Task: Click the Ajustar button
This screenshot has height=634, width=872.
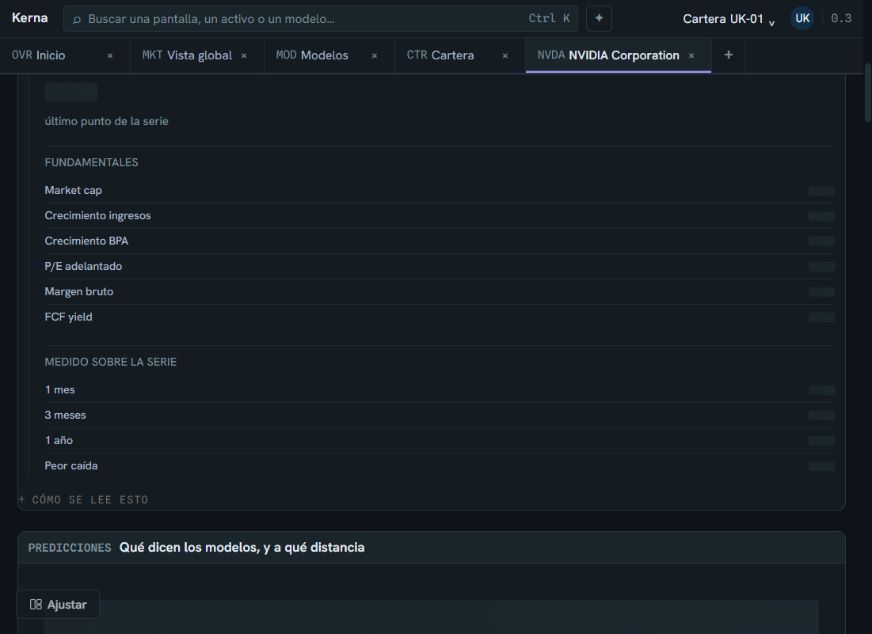Action: pyautogui.click(x=58, y=604)
